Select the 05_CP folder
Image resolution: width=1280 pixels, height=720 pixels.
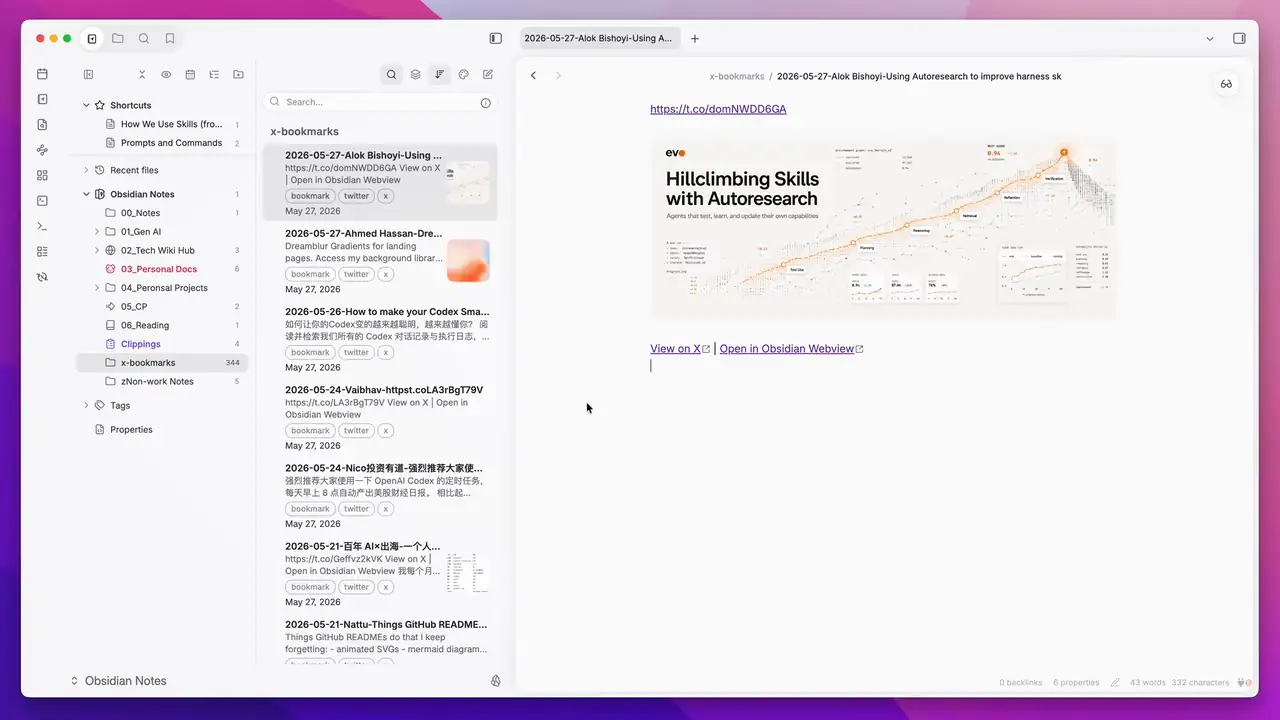tap(162, 307)
